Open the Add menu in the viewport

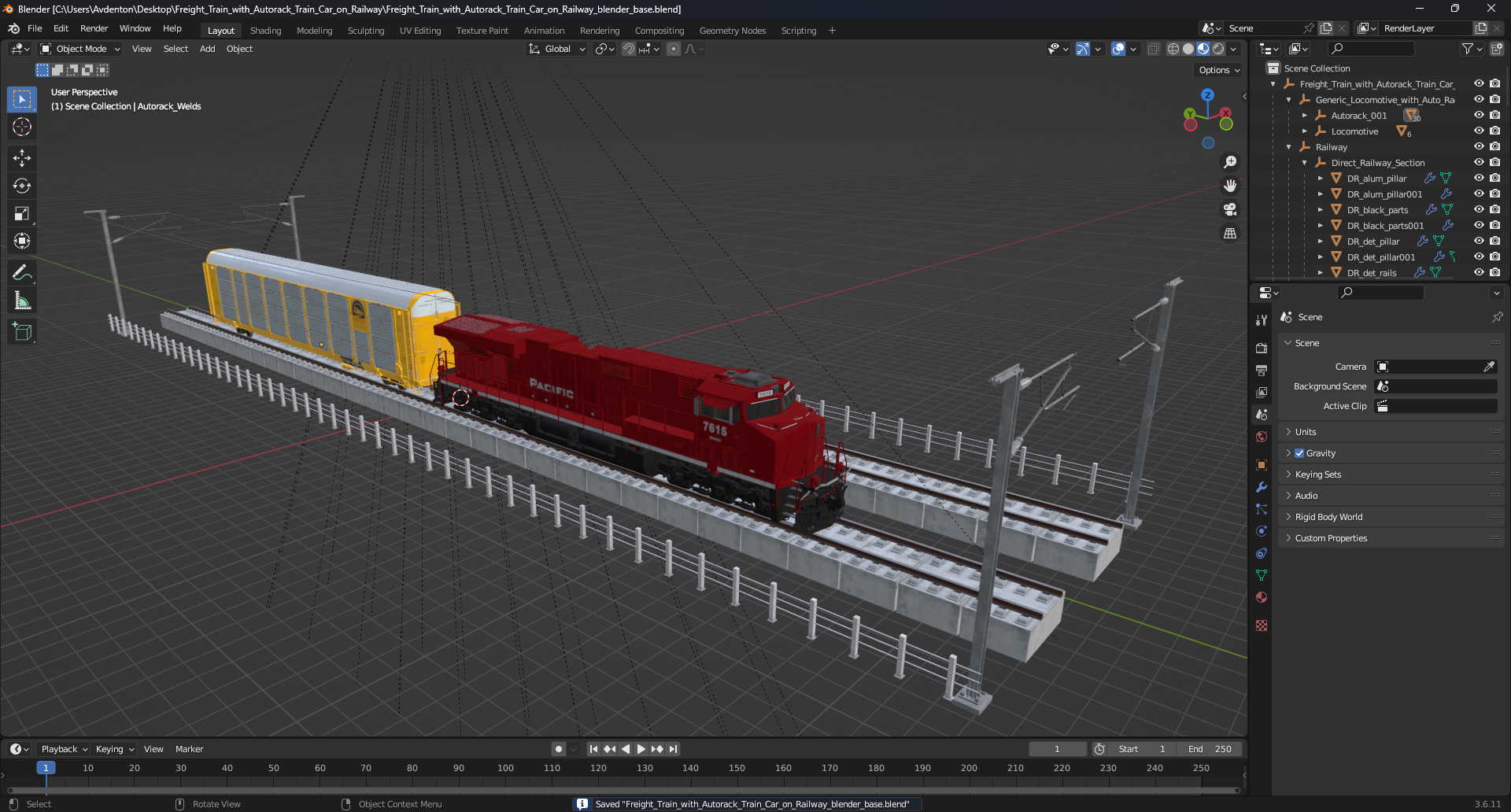point(207,49)
